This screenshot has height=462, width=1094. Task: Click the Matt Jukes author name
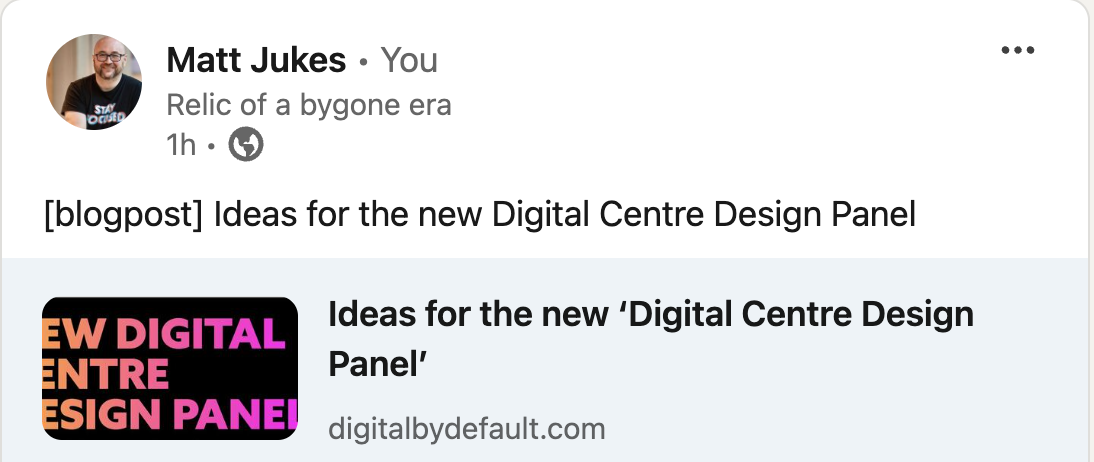click(256, 61)
